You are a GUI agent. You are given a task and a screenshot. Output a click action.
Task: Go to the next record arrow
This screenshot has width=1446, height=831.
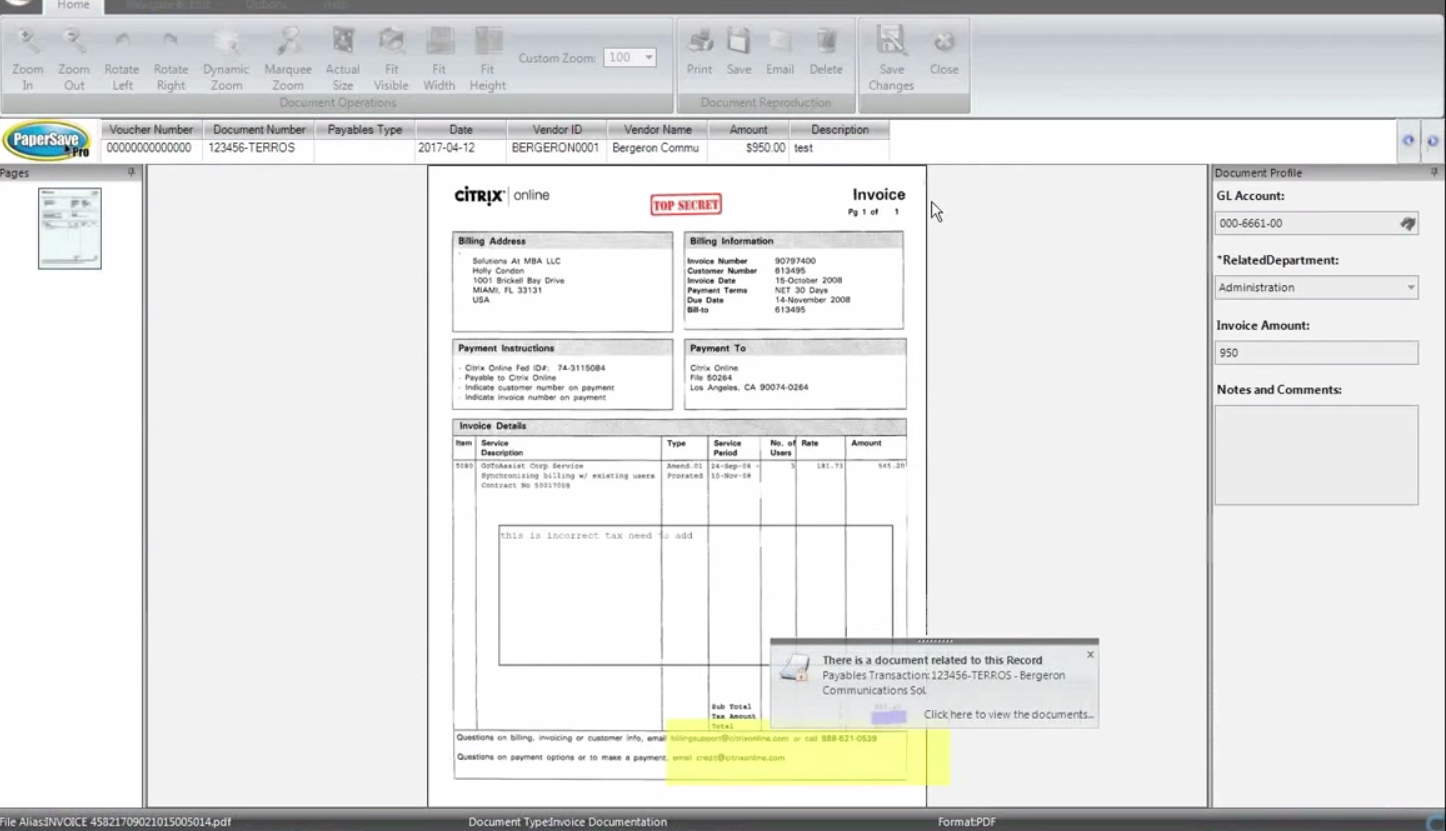(x=1433, y=141)
